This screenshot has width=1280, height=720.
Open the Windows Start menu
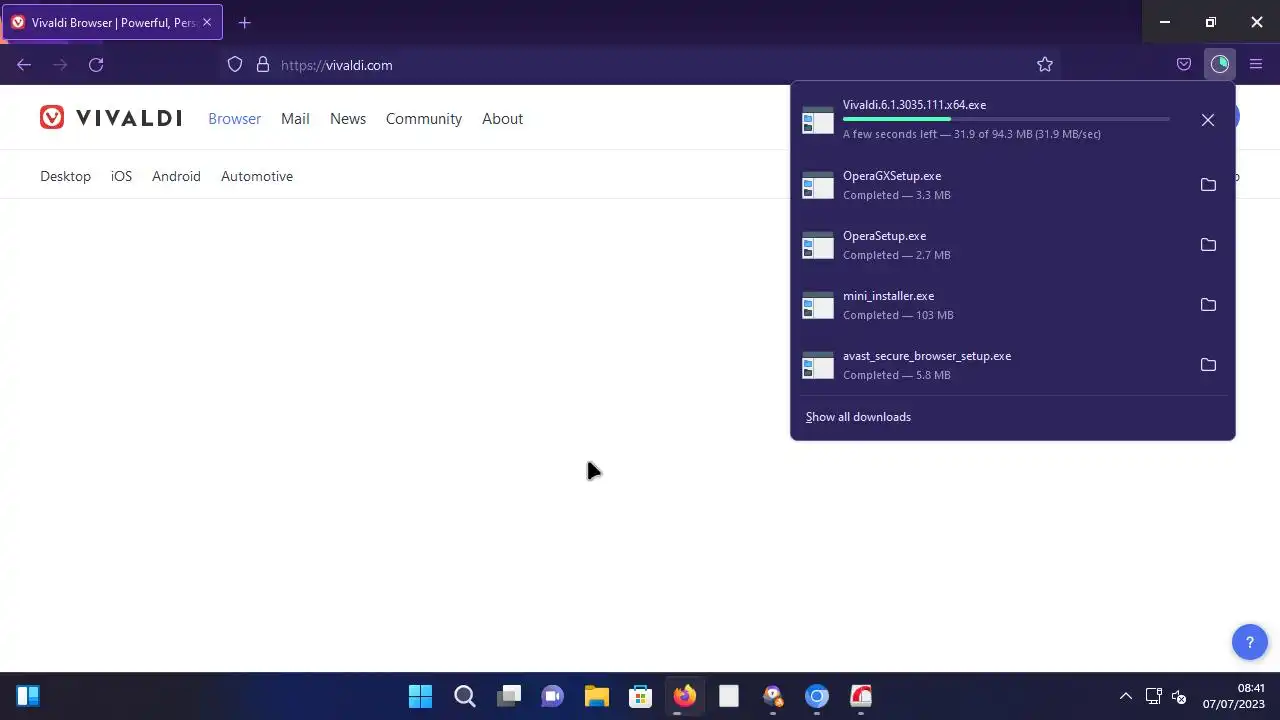click(x=421, y=696)
